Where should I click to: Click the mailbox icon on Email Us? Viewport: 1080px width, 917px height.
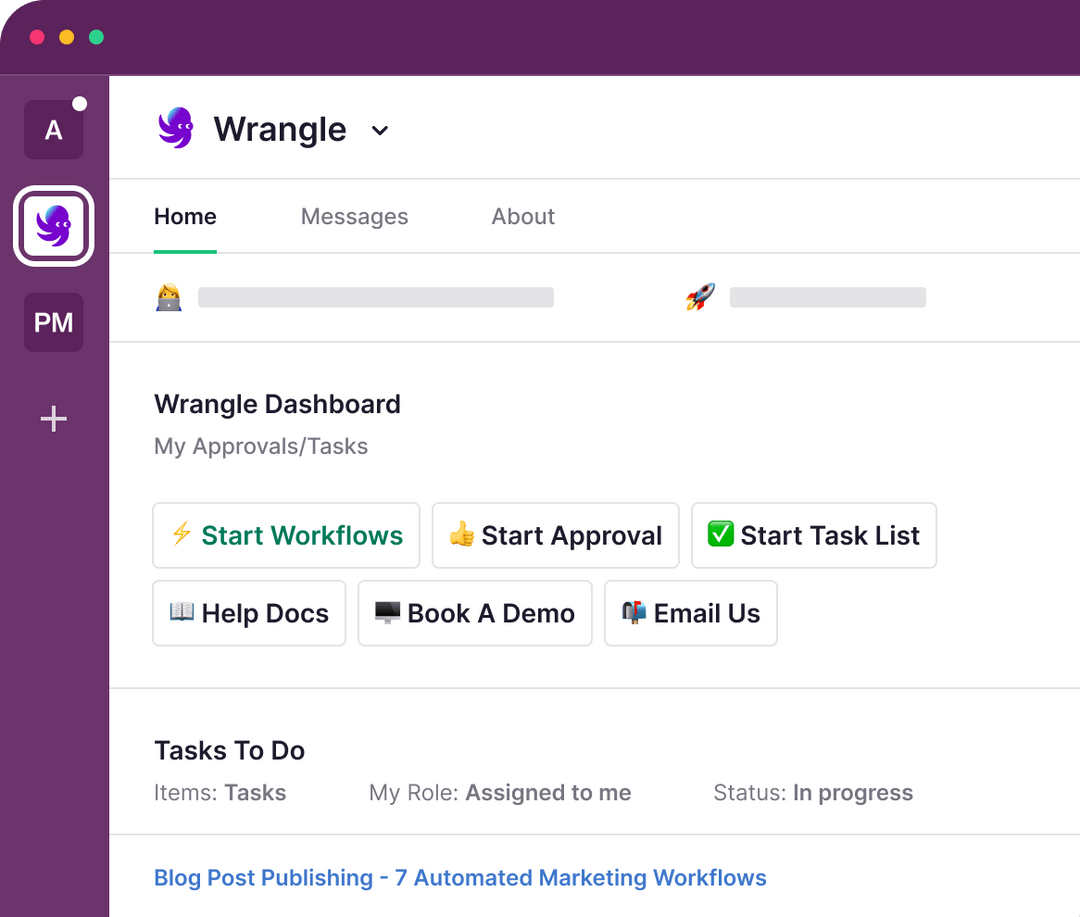pyautogui.click(x=632, y=613)
